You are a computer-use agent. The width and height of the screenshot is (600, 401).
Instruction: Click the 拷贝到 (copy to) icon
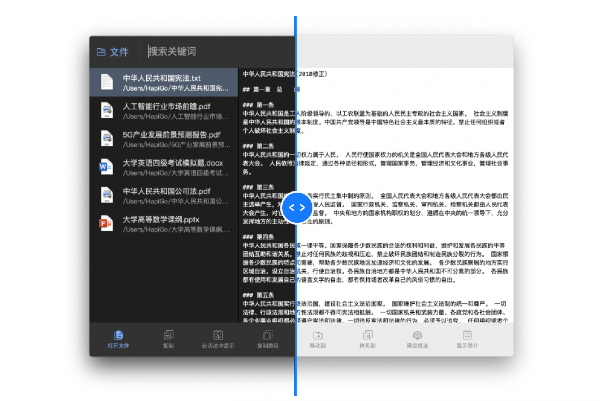coord(368,335)
